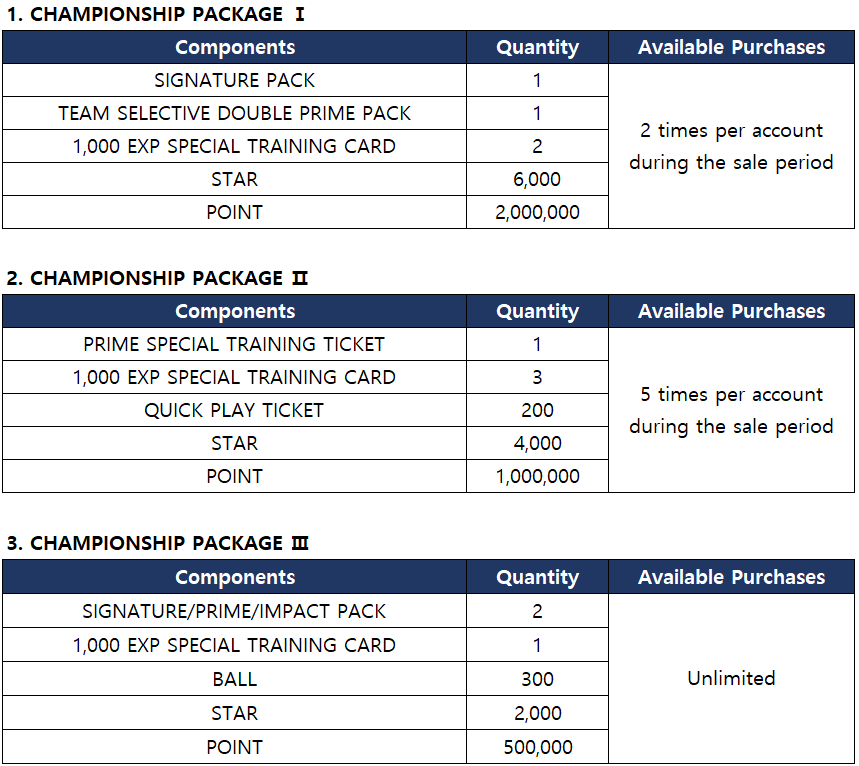
Task: Click the "2 times per account" text
Action: click(x=731, y=131)
